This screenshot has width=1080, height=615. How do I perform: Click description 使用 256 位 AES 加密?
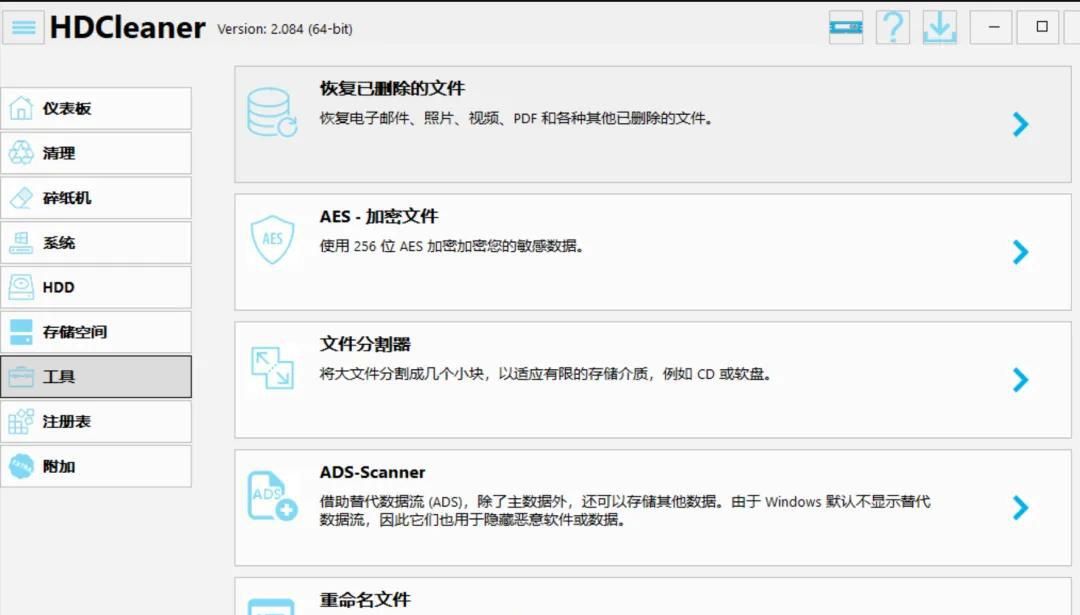tap(452, 246)
